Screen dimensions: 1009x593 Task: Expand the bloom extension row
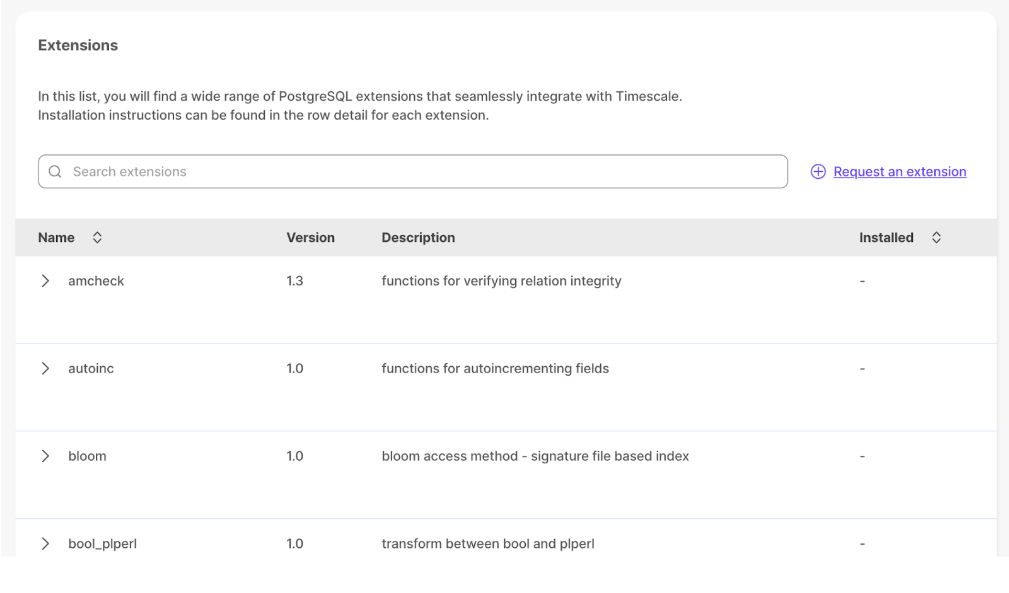[46, 456]
